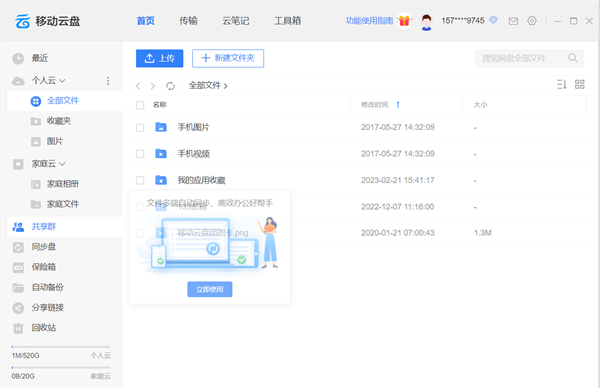Open the user avatar profile

(427, 21)
